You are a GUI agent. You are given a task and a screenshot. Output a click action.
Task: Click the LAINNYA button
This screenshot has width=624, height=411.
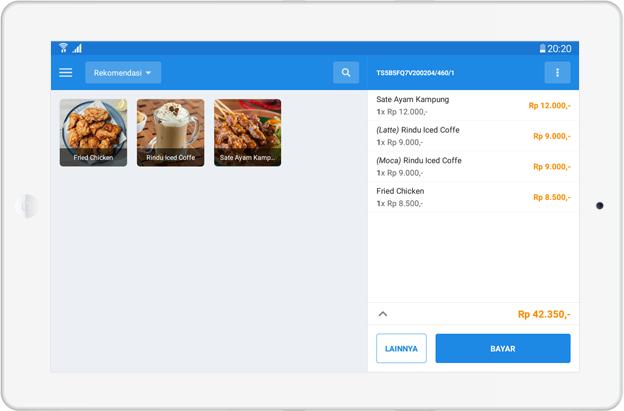(401, 349)
